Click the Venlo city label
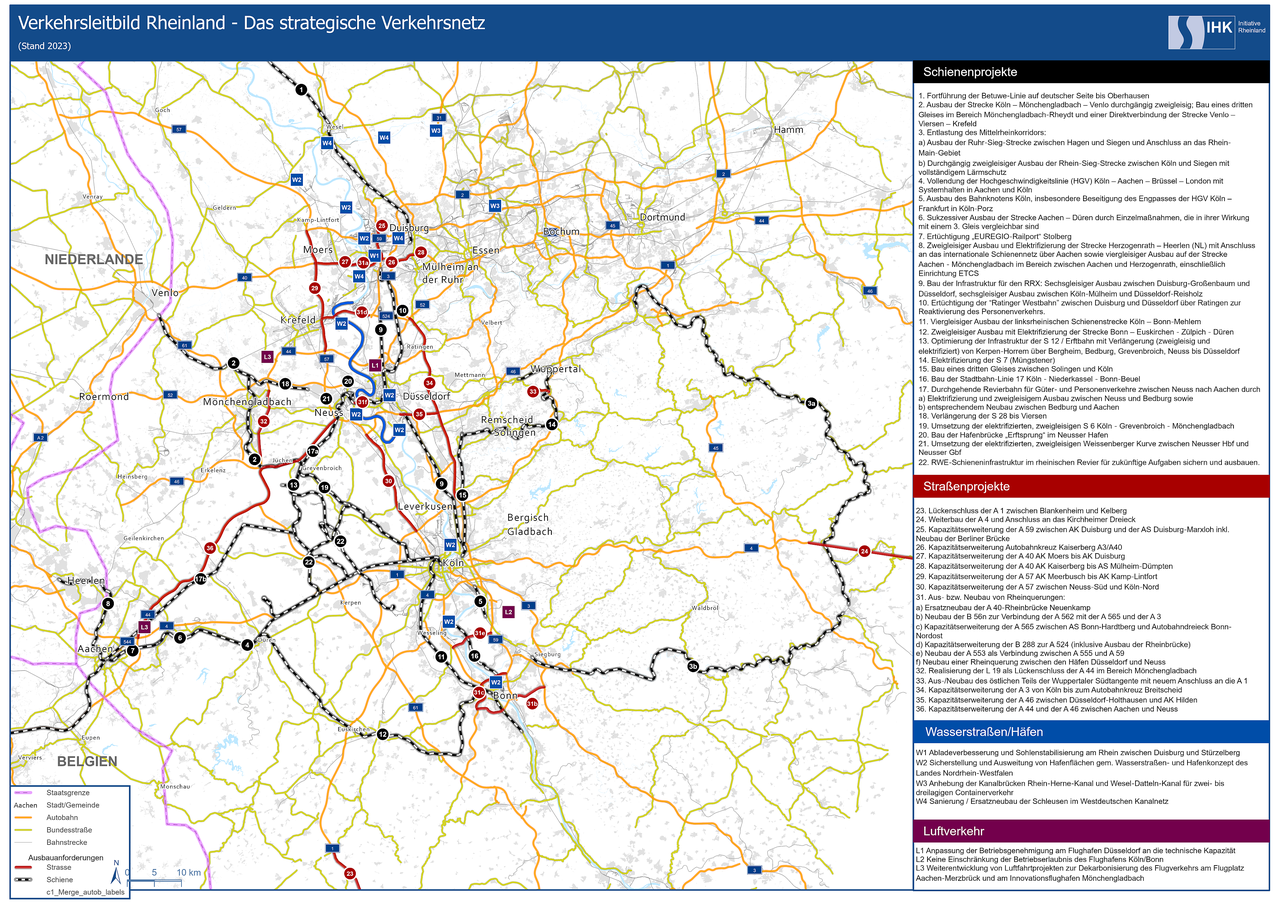The height and width of the screenshot is (905, 1280). [x=163, y=292]
